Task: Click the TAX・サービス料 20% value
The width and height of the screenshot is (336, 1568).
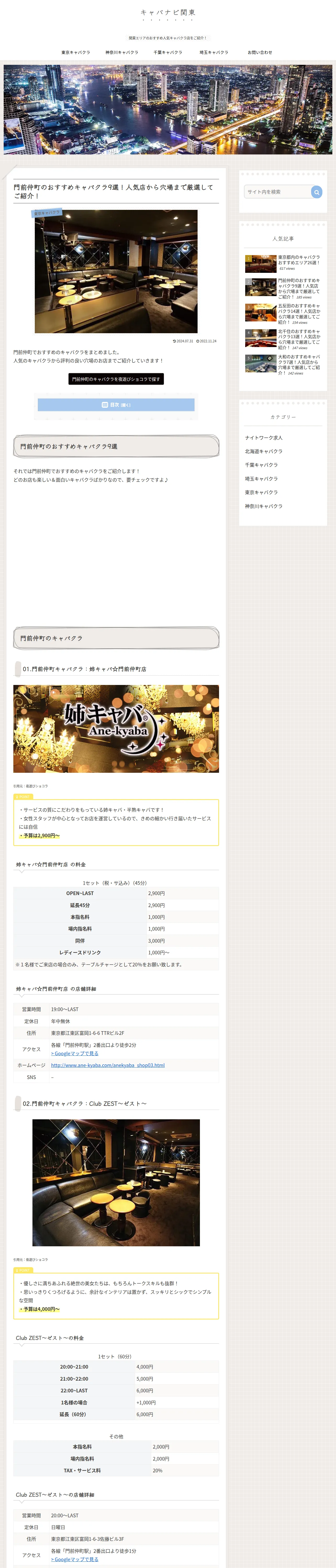Action: 157,1471
